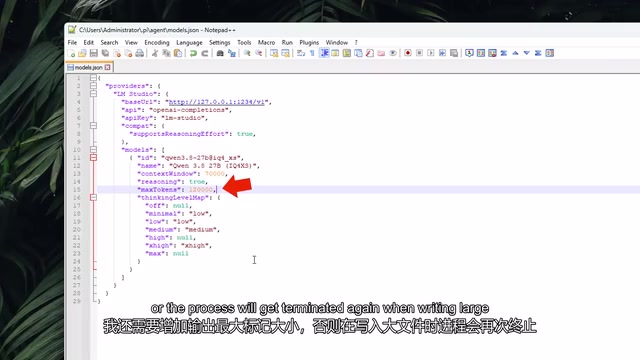
Task: Collapse the "compat" fold on line 7
Action: click(93, 126)
